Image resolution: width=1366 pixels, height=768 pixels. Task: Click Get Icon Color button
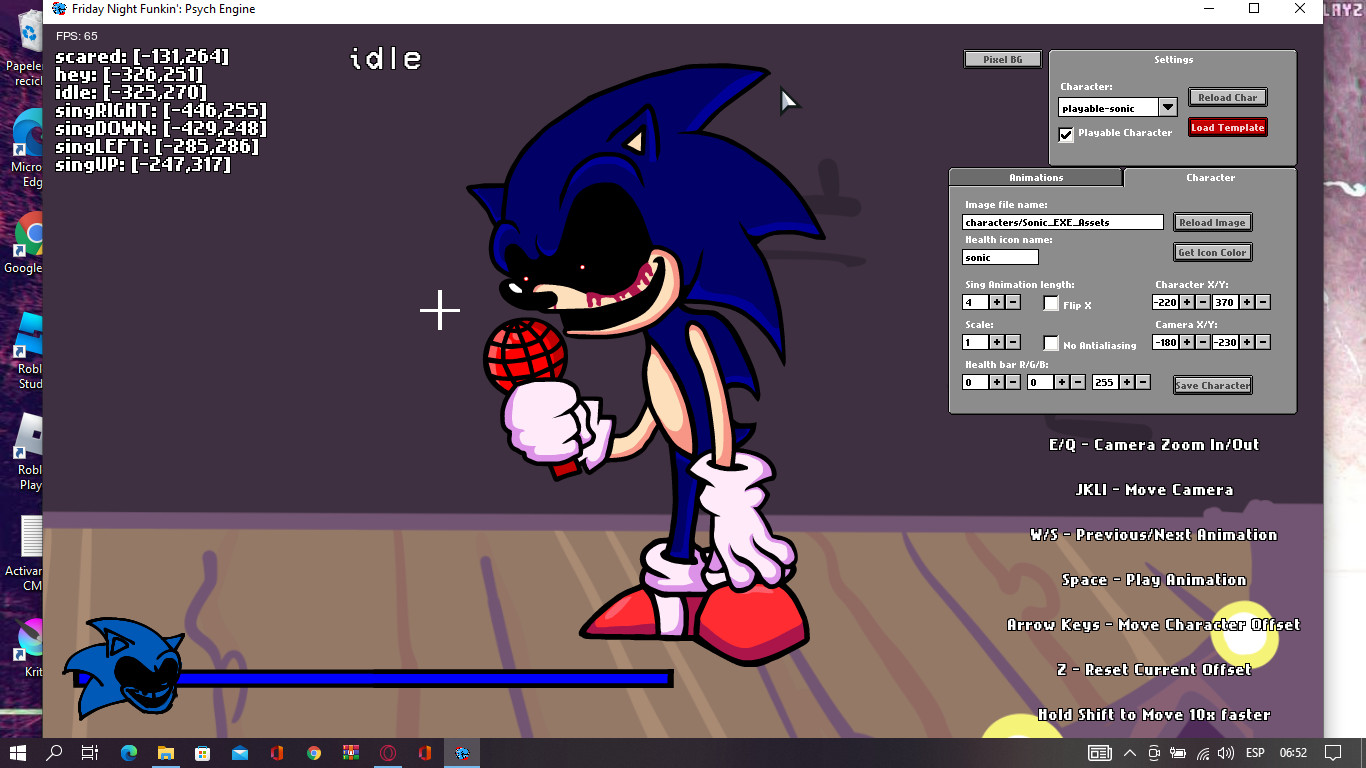pyautogui.click(x=1212, y=252)
